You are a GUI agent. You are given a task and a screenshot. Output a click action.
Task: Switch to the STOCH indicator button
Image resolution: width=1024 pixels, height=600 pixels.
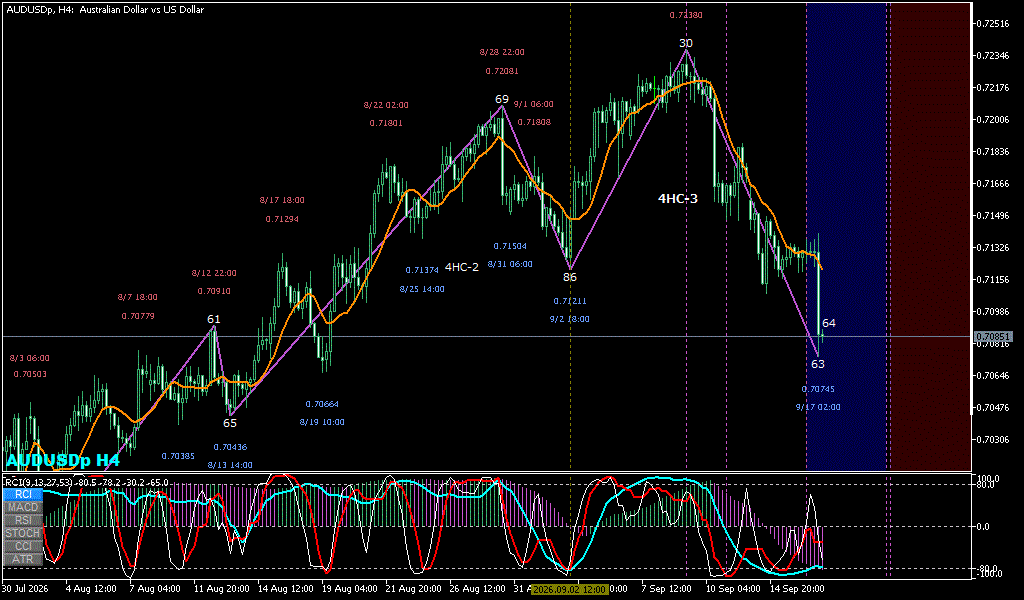click(23, 533)
